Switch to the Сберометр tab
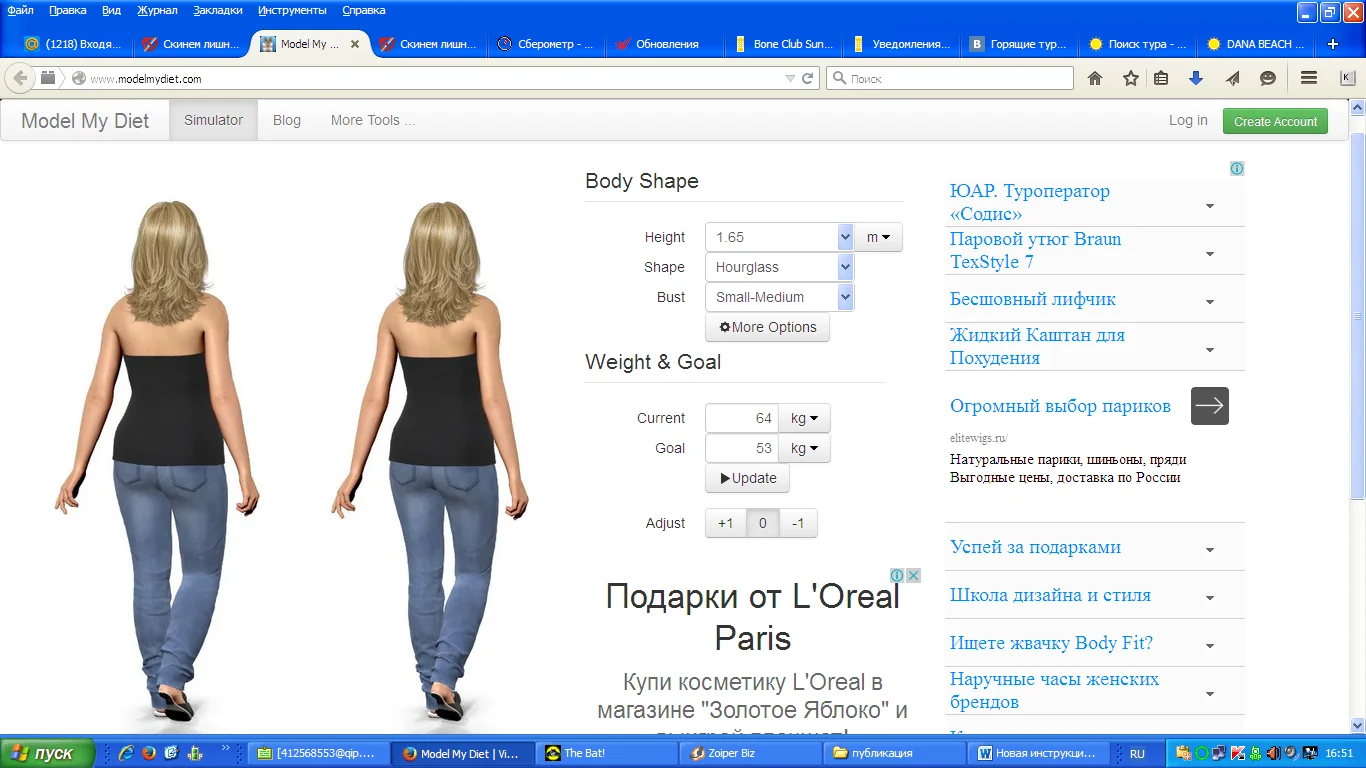This screenshot has height=768, width=1366. point(548,44)
